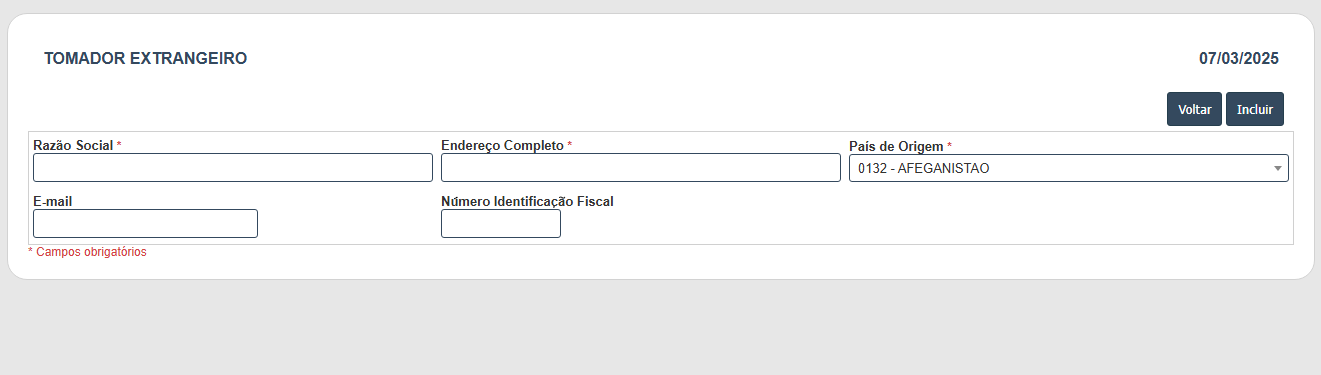Focus the Endereço Completo text field
The width and height of the screenshot is (1321, 375).
tap(641, 168)
